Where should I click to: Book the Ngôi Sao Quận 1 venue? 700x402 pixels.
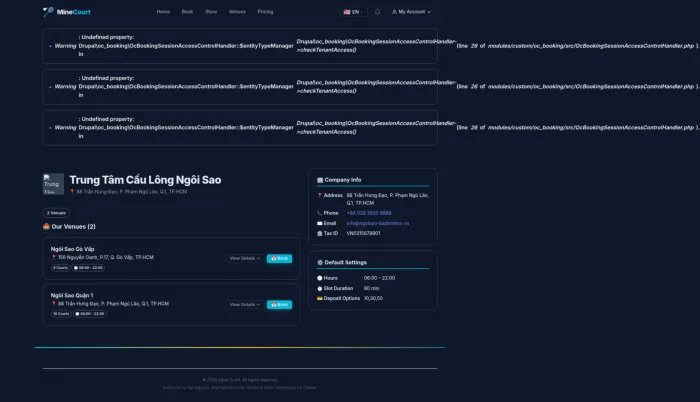pos(279,305)
